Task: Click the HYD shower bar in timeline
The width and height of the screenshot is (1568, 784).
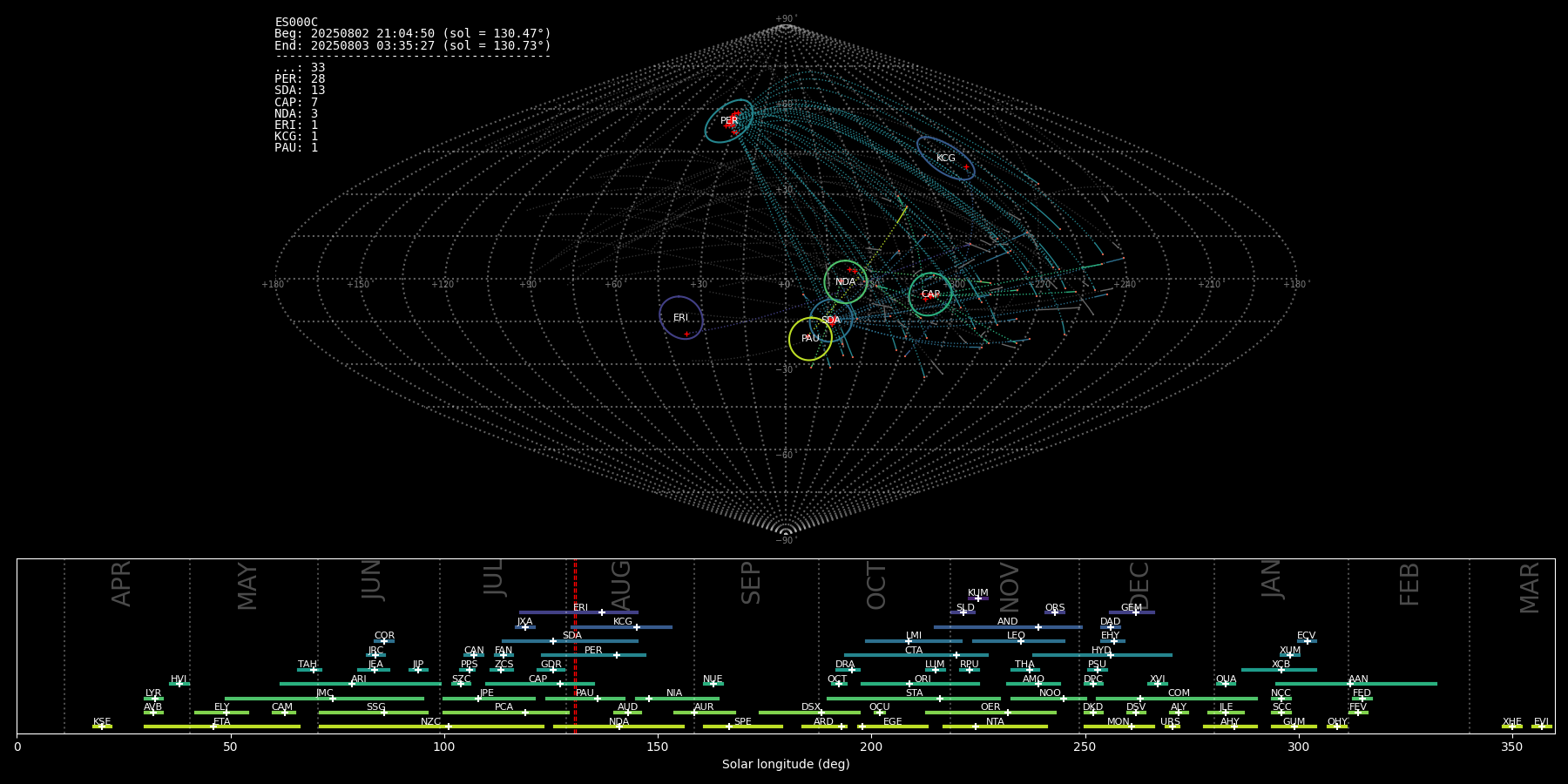Action: [x=1102, y=655]
